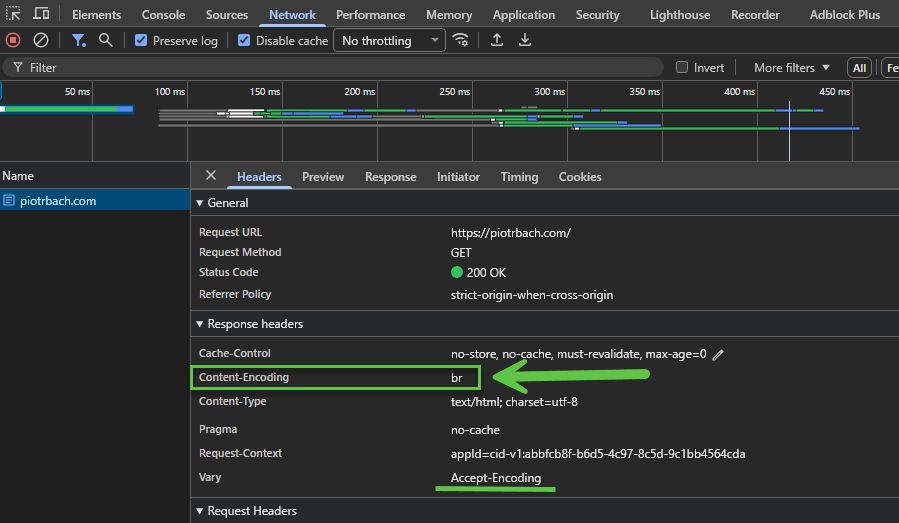
Task: Click the https://piotrbach.com/ Request URL value
Action: point(510,233)
